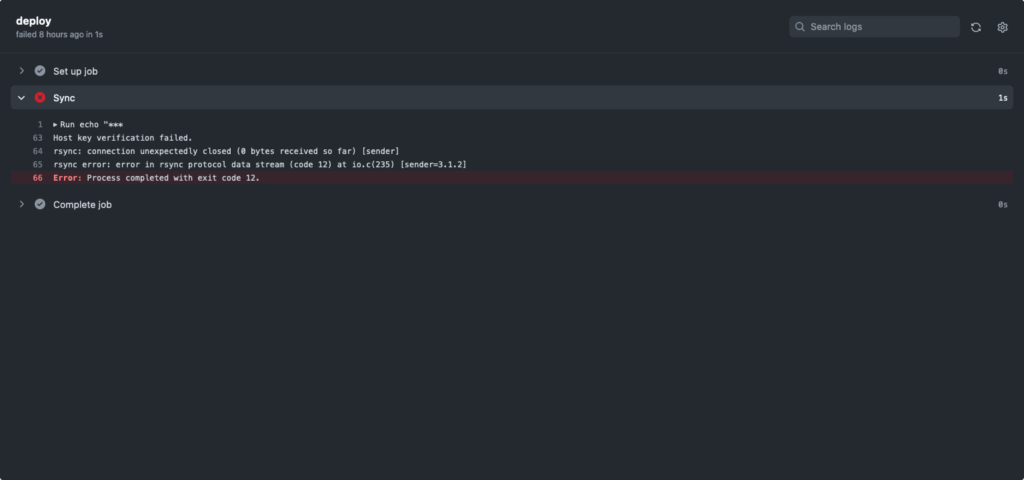Open the Set up job step label
1024x480 pixels.
click(x=75, y=71)
